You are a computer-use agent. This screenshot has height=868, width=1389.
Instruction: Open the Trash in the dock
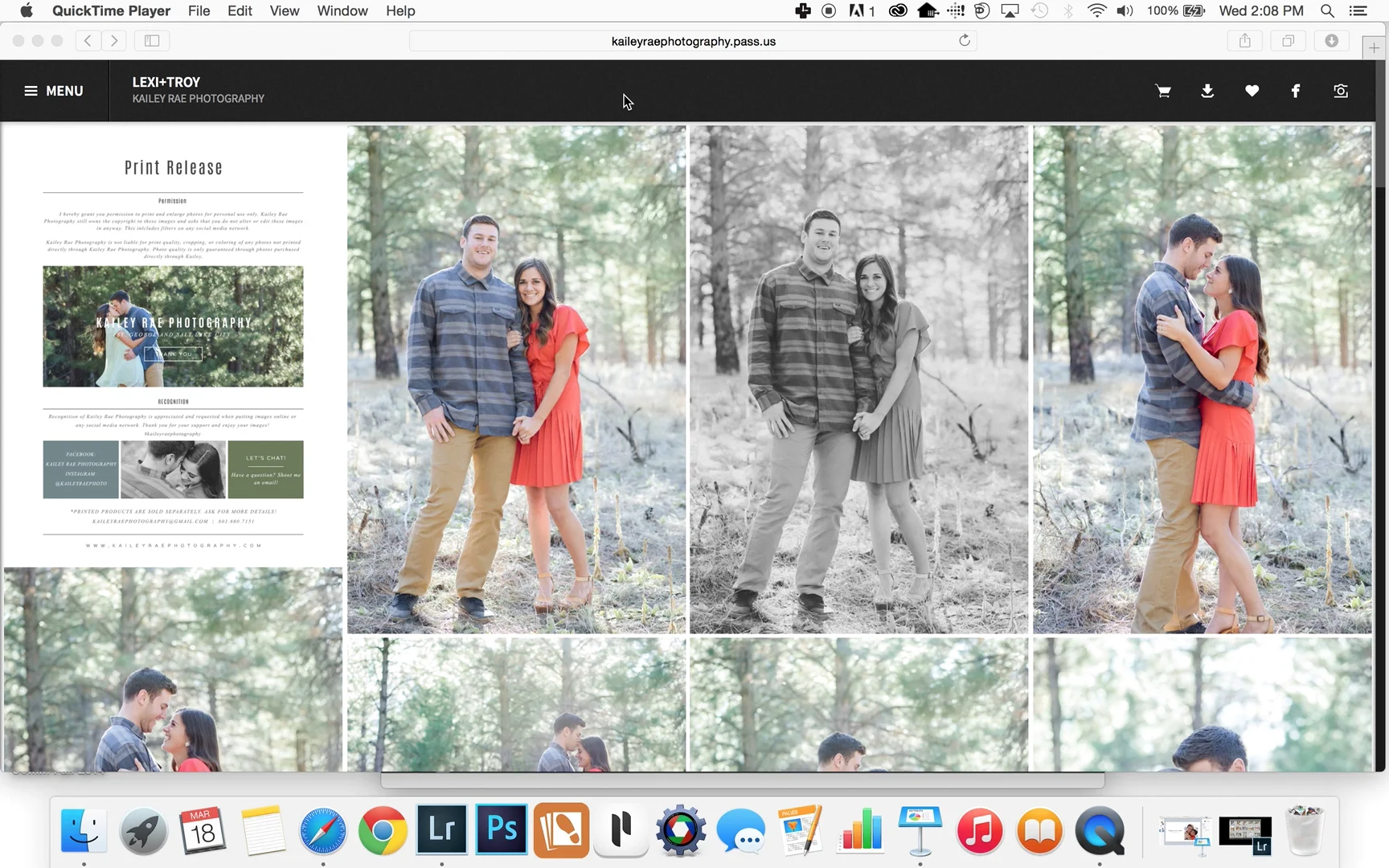1305,830
